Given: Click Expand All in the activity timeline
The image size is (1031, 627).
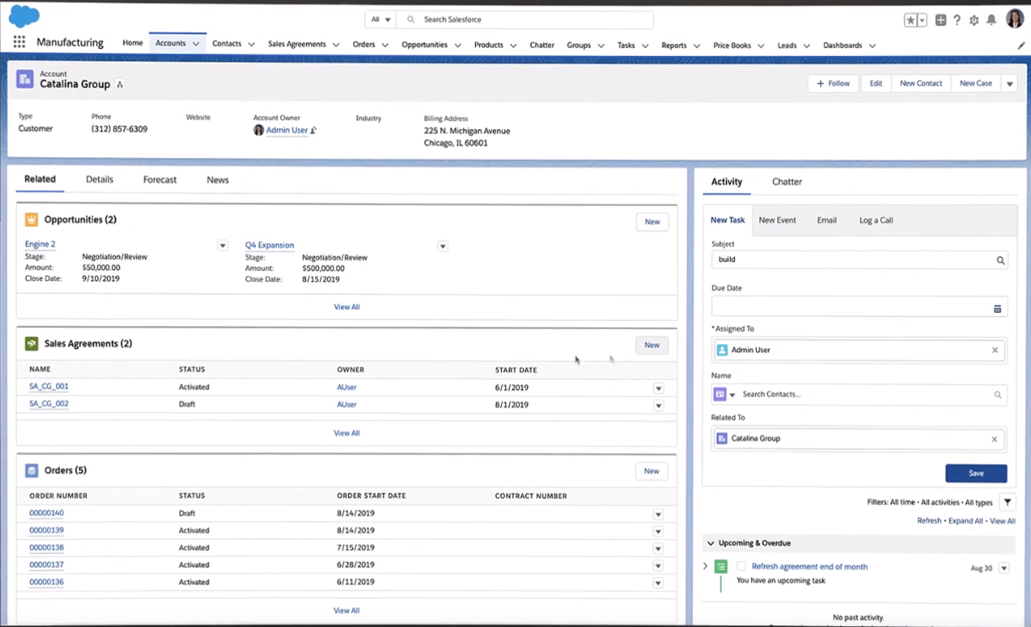Looking at the screenshot, I should click(965, 521).
